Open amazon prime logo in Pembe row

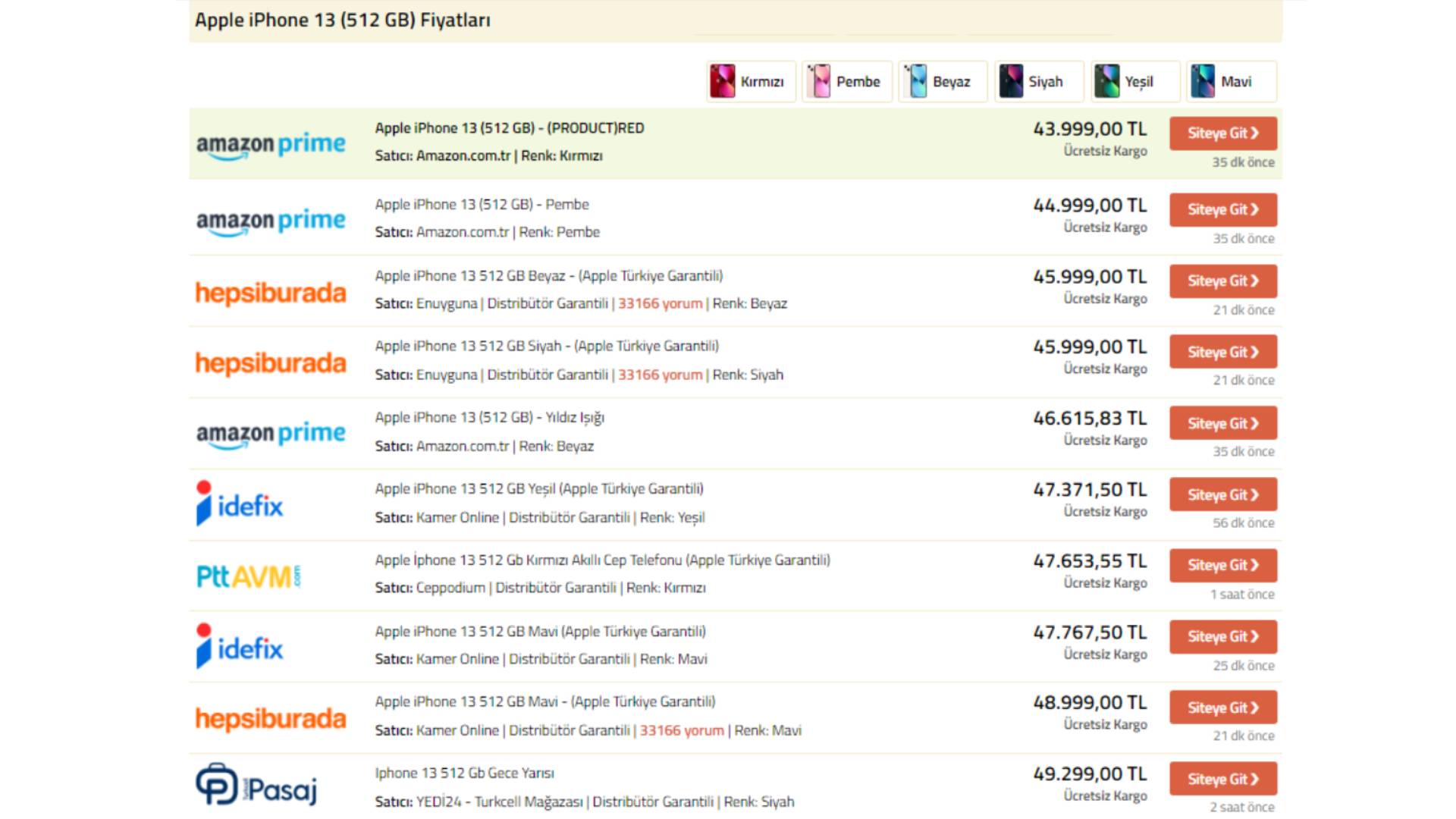271,221
